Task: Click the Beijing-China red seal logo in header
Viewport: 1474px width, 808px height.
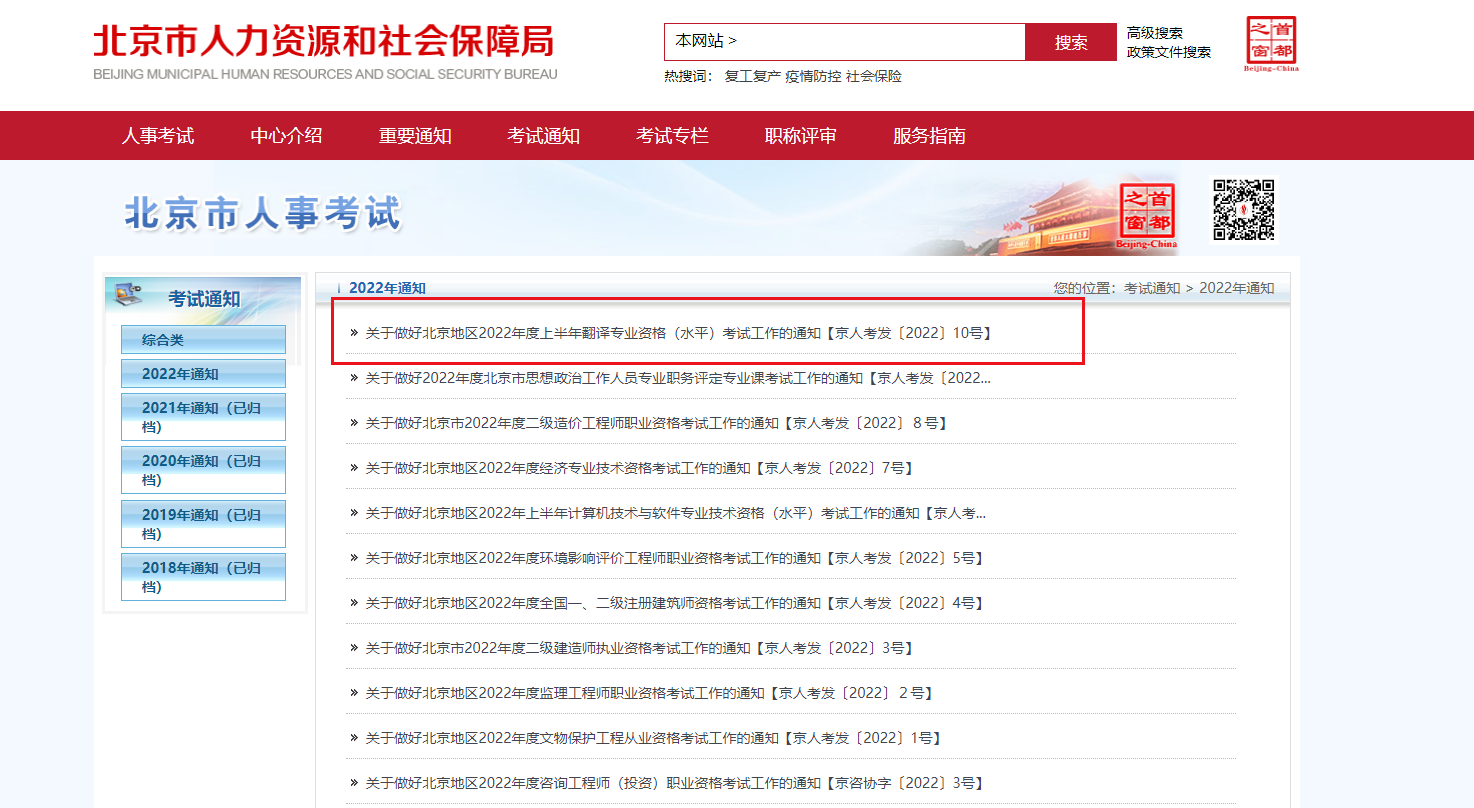Action: click(1270, 44)
